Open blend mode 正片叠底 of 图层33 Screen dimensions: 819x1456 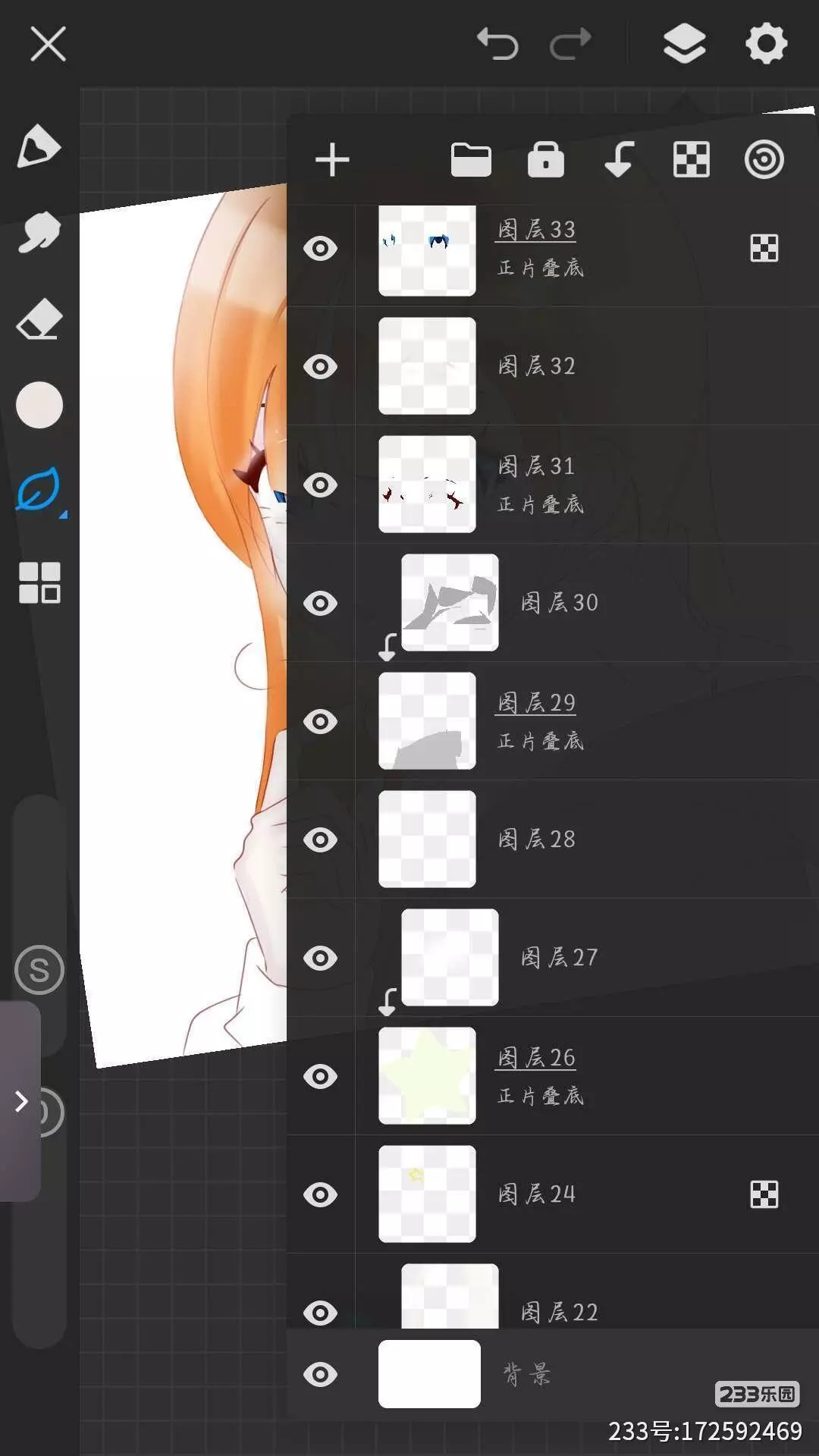click(x=540, y=268)
